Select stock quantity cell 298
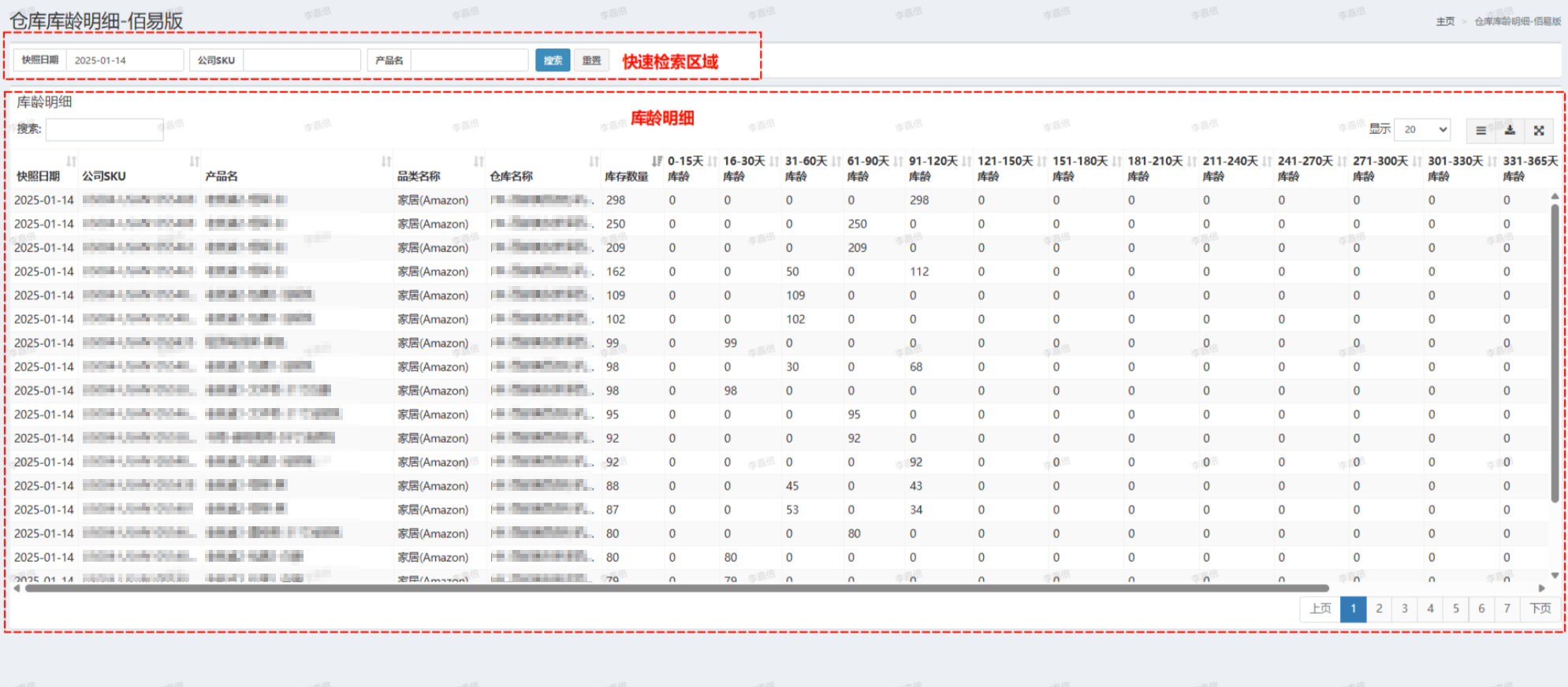 click(x=616, y=200)
